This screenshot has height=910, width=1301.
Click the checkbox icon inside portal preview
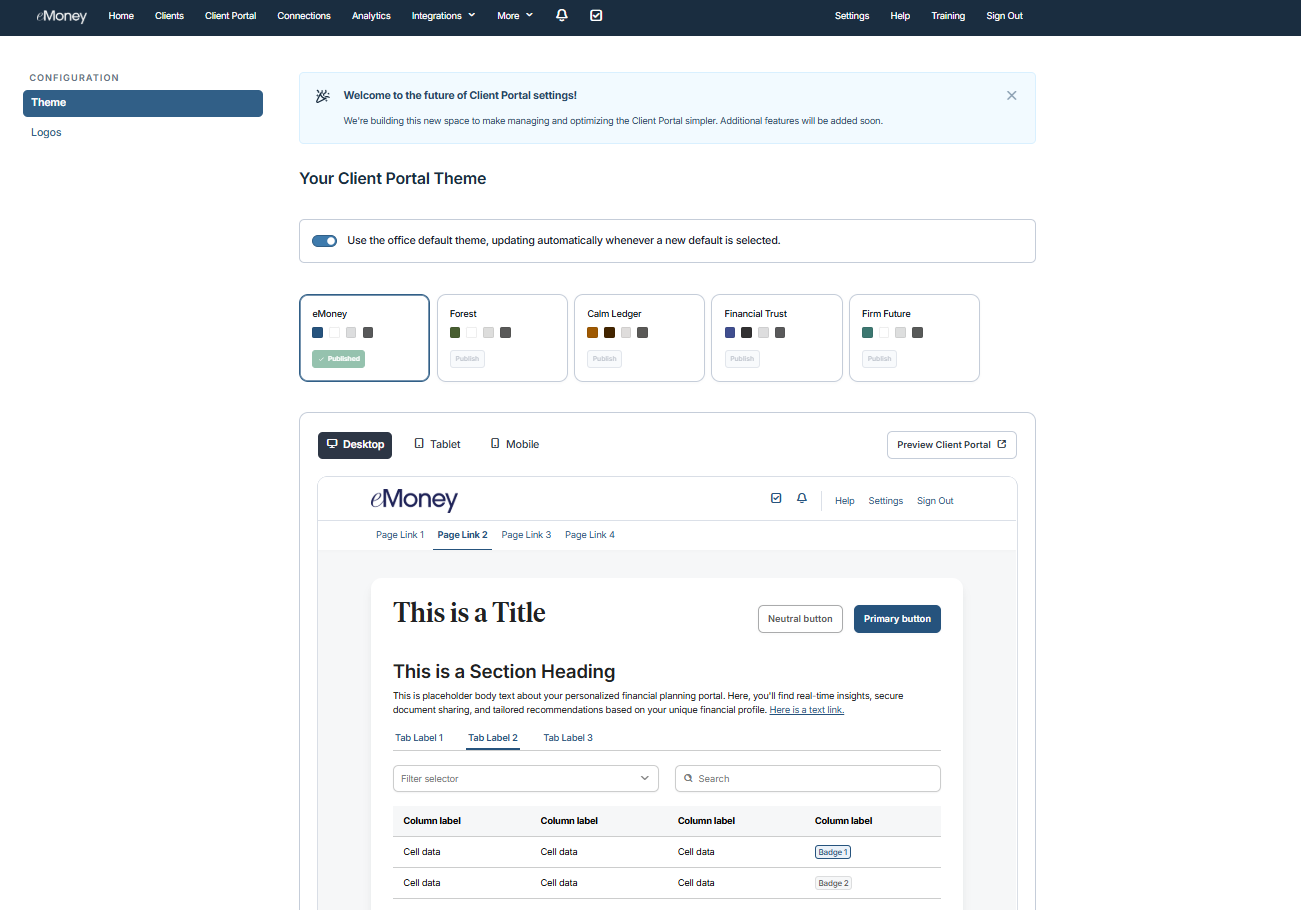pyautogui.click(x=776, y=499)
